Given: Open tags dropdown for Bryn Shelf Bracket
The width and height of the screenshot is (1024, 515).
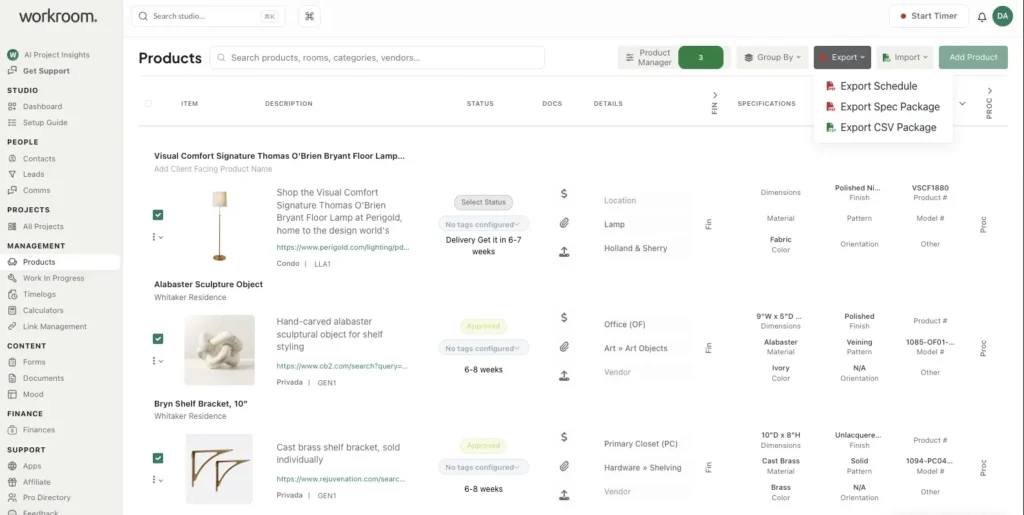Looking at the screenshot, I should tap(483, 467).
